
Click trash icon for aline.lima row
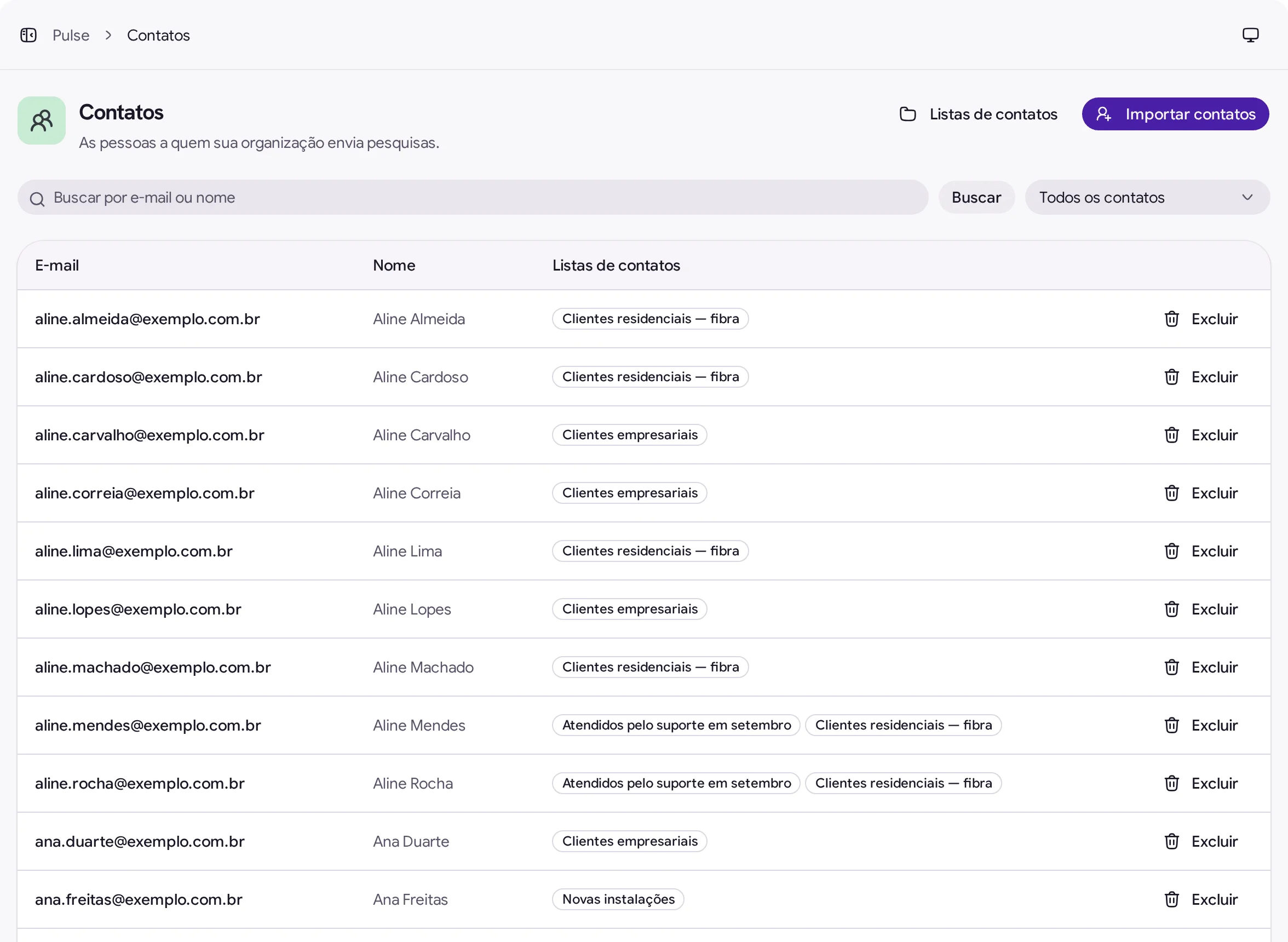[1172, 551]
